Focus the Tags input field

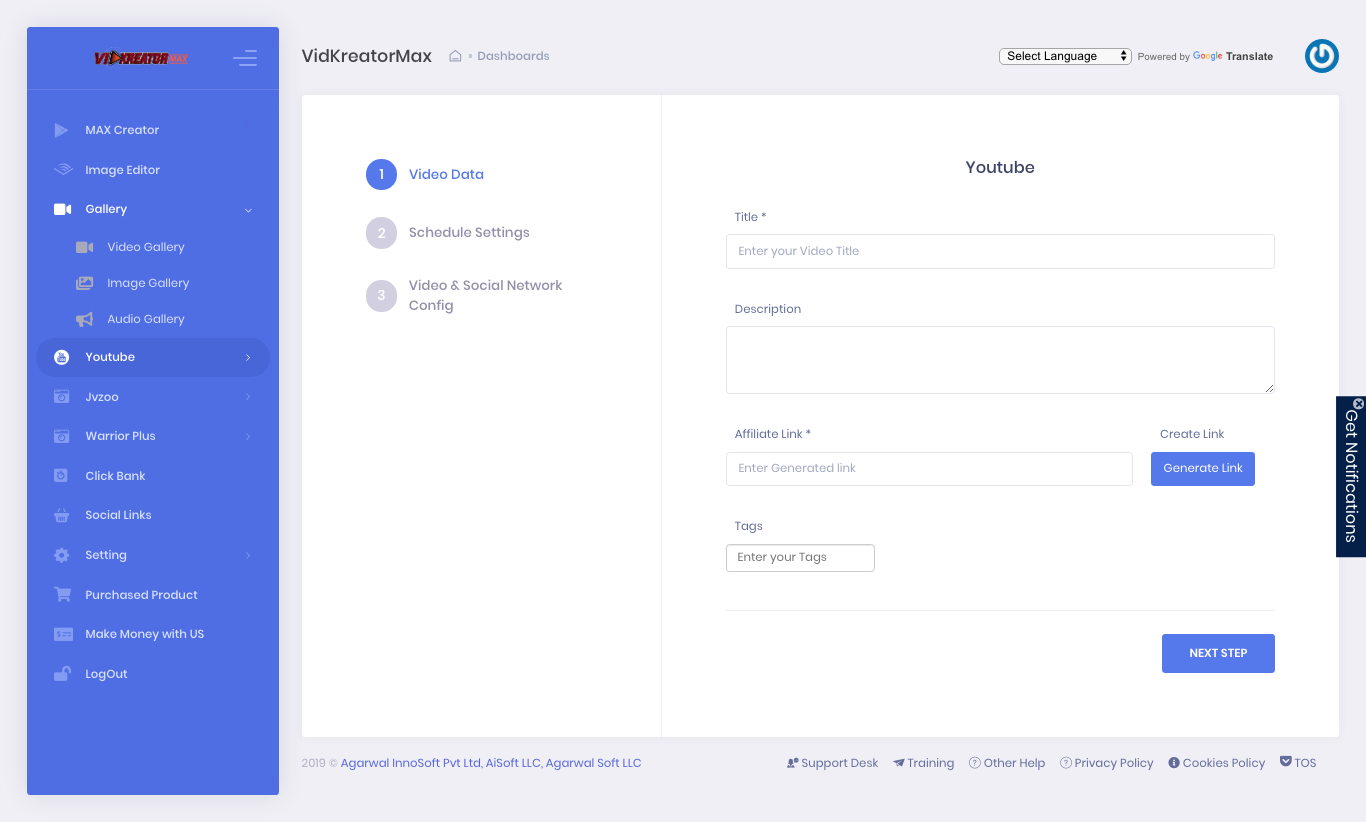coord(800,558)
